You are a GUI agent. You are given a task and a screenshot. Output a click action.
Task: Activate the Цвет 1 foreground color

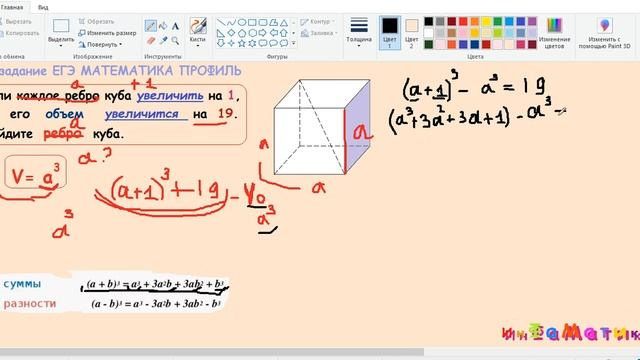coord(390,33)
